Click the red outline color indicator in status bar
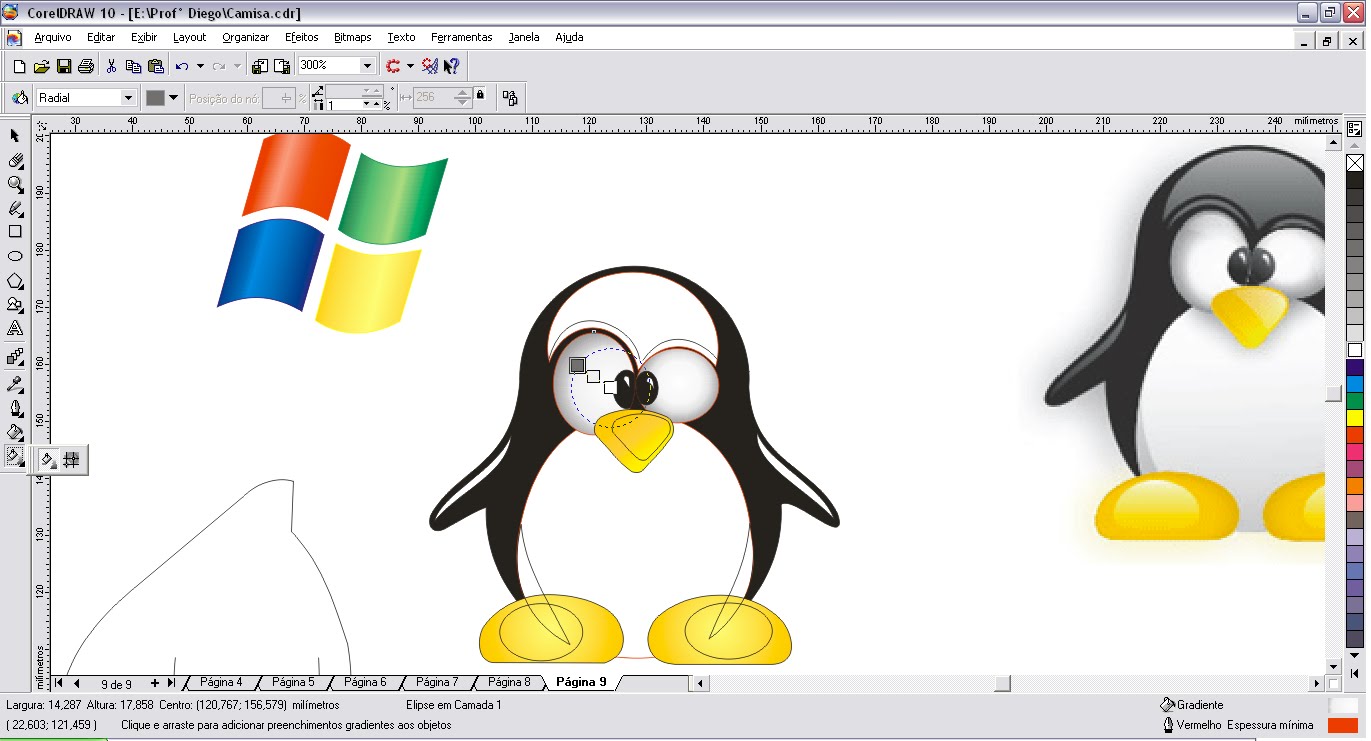This screenshot has width=1371, height=741. click(1342, 725)
